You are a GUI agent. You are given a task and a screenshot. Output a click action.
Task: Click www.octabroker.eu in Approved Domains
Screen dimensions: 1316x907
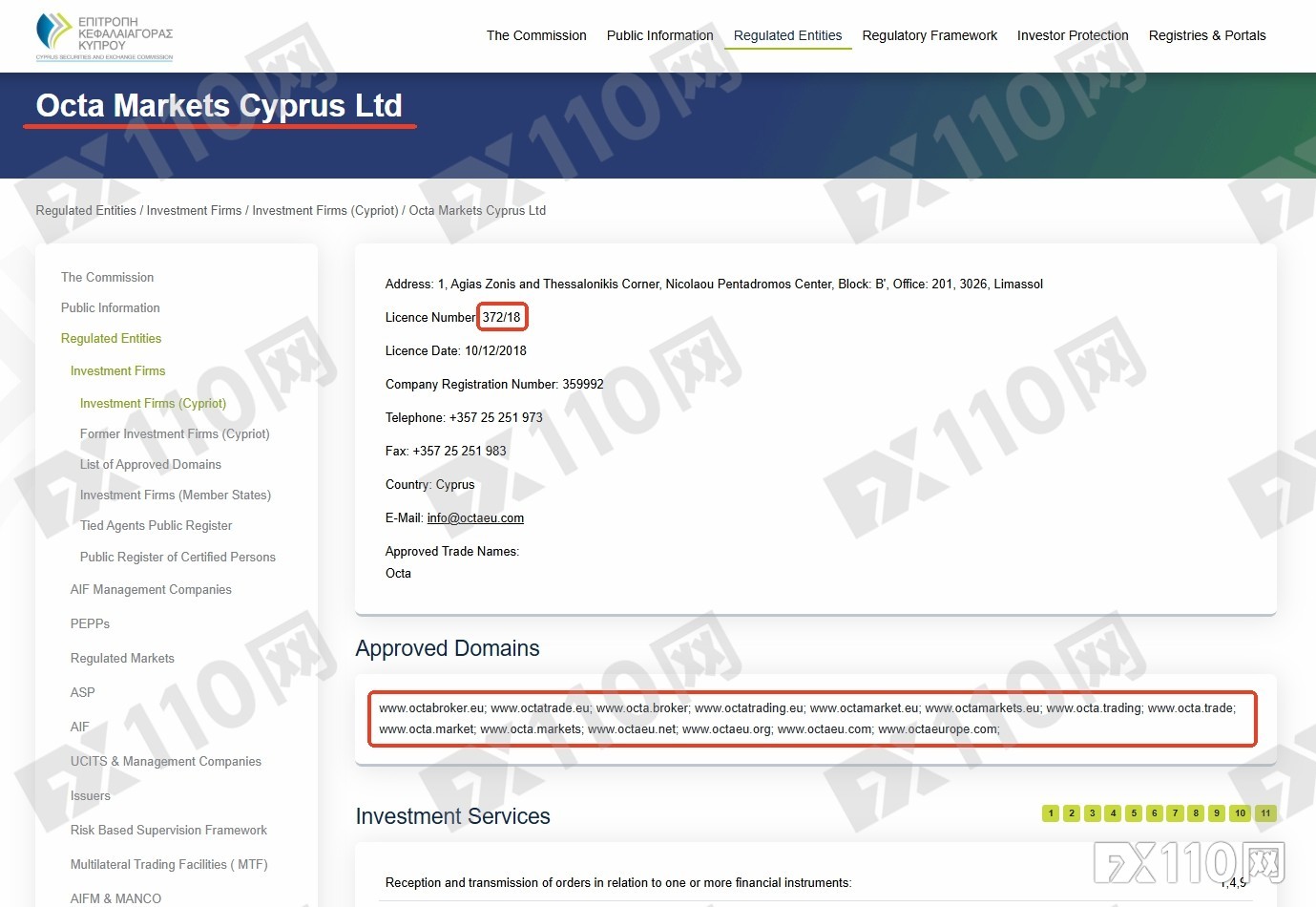[431, 707]
